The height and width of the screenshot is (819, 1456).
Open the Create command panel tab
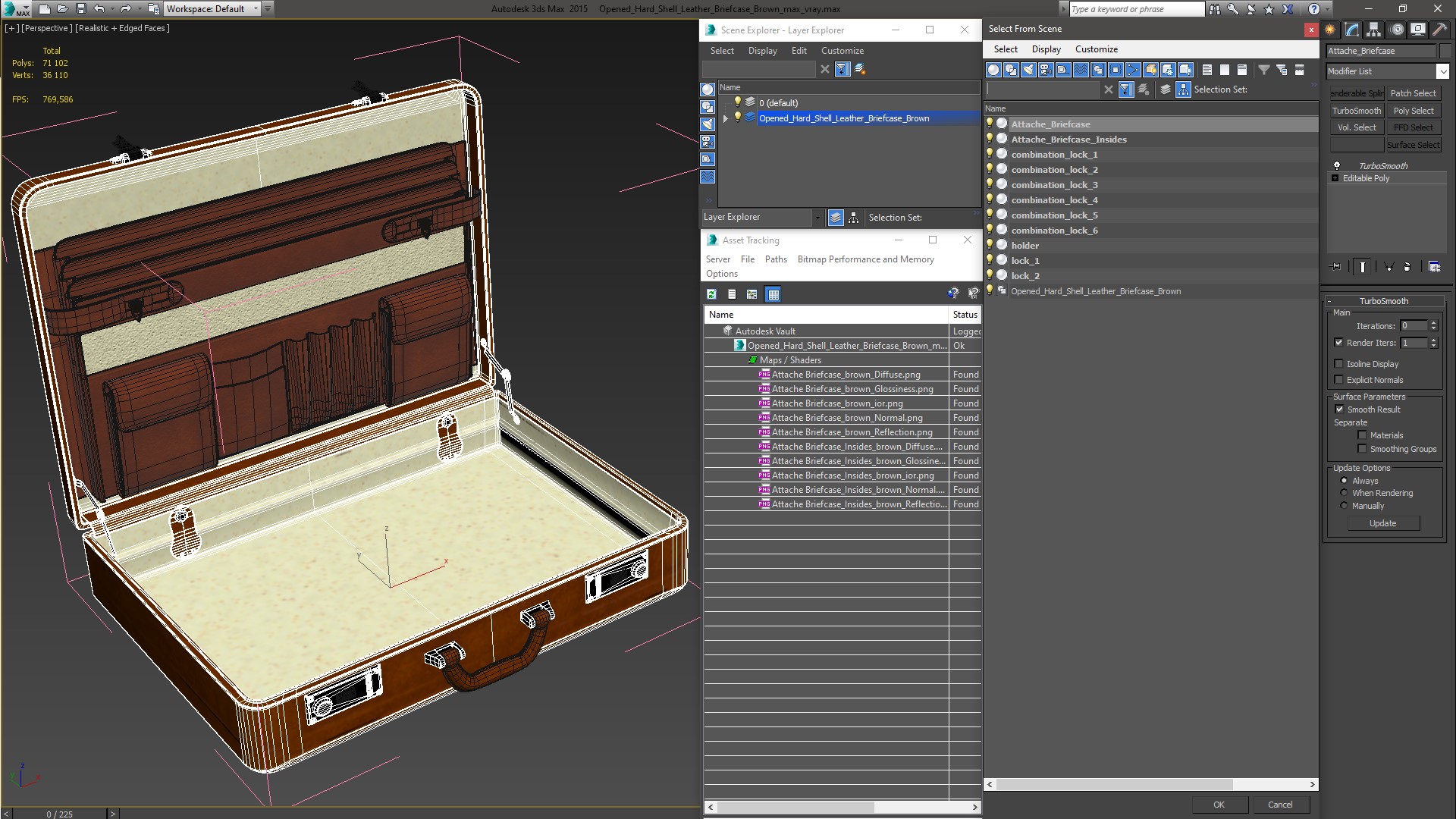coord(1330,30)
